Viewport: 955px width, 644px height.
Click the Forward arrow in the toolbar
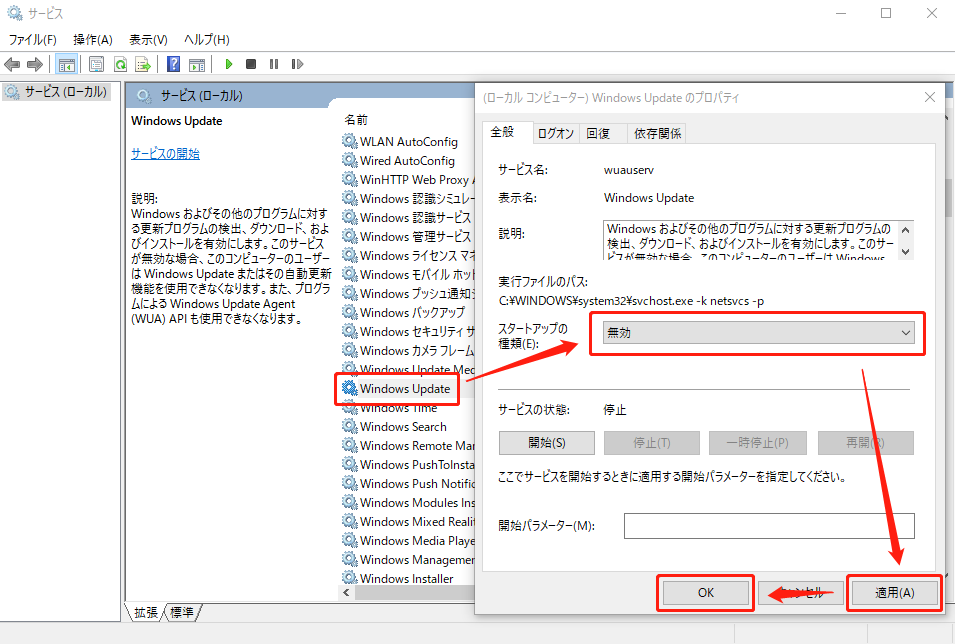pyautogui.click(x=35, y=64)
